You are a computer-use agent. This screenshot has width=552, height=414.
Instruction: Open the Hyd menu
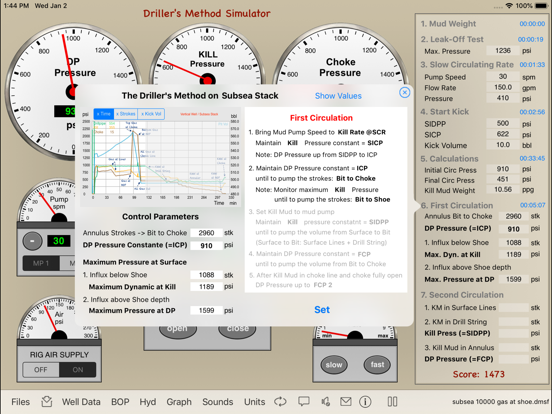[148, 402]
